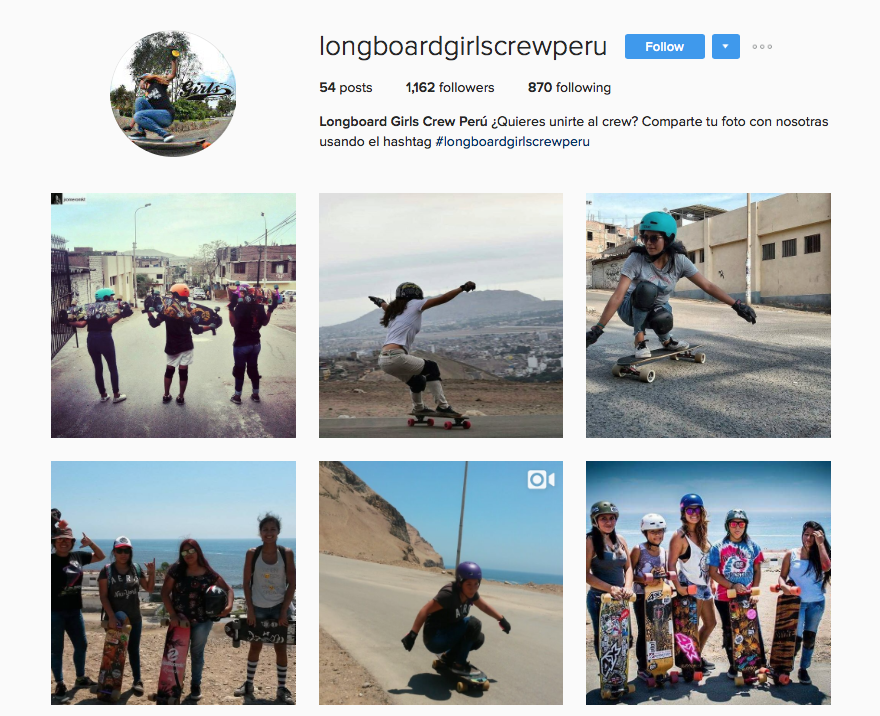This screenshot has width=880, height=716.
Task: Click the longboardgirlscrewperu username heading
Action: (463, 46)
